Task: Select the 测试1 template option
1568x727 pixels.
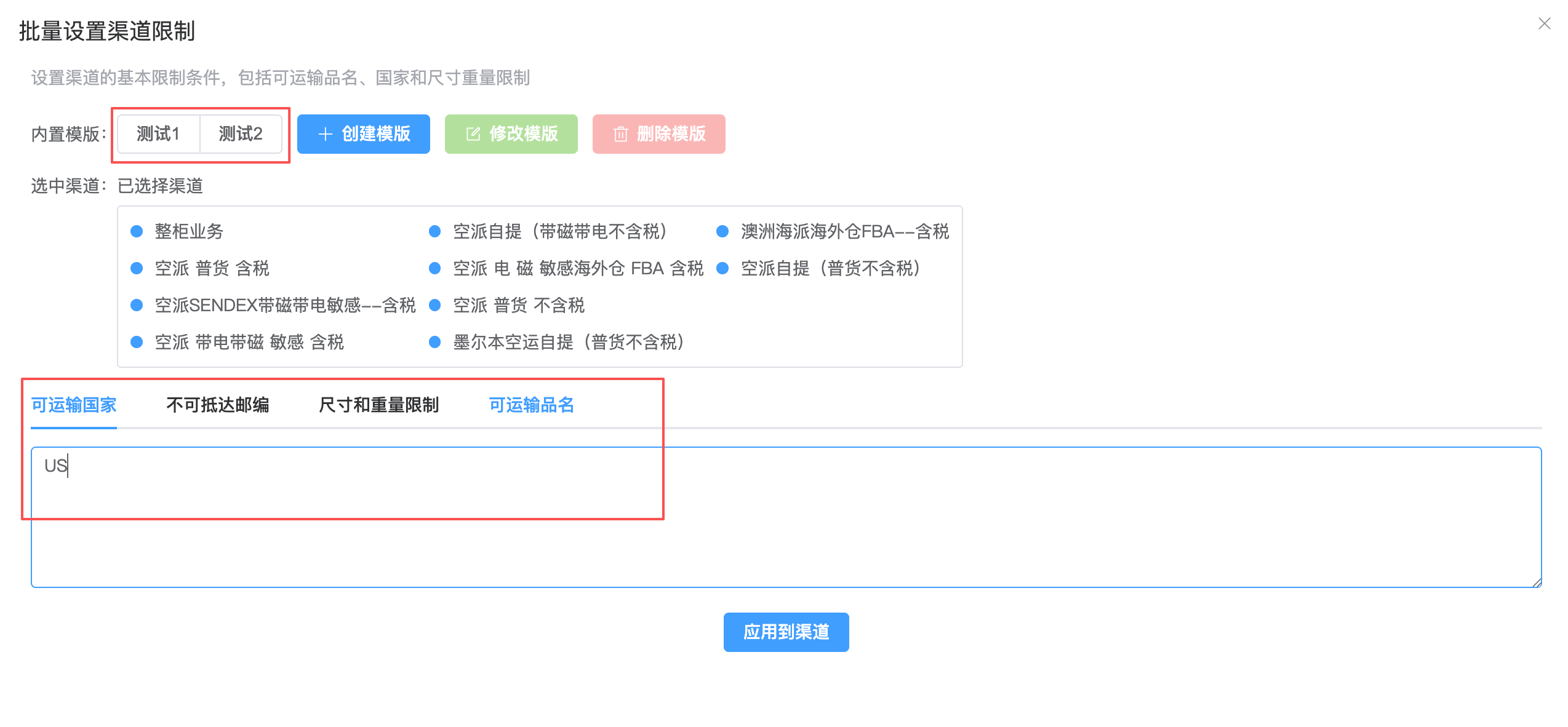Action: [x=158, y=133]
